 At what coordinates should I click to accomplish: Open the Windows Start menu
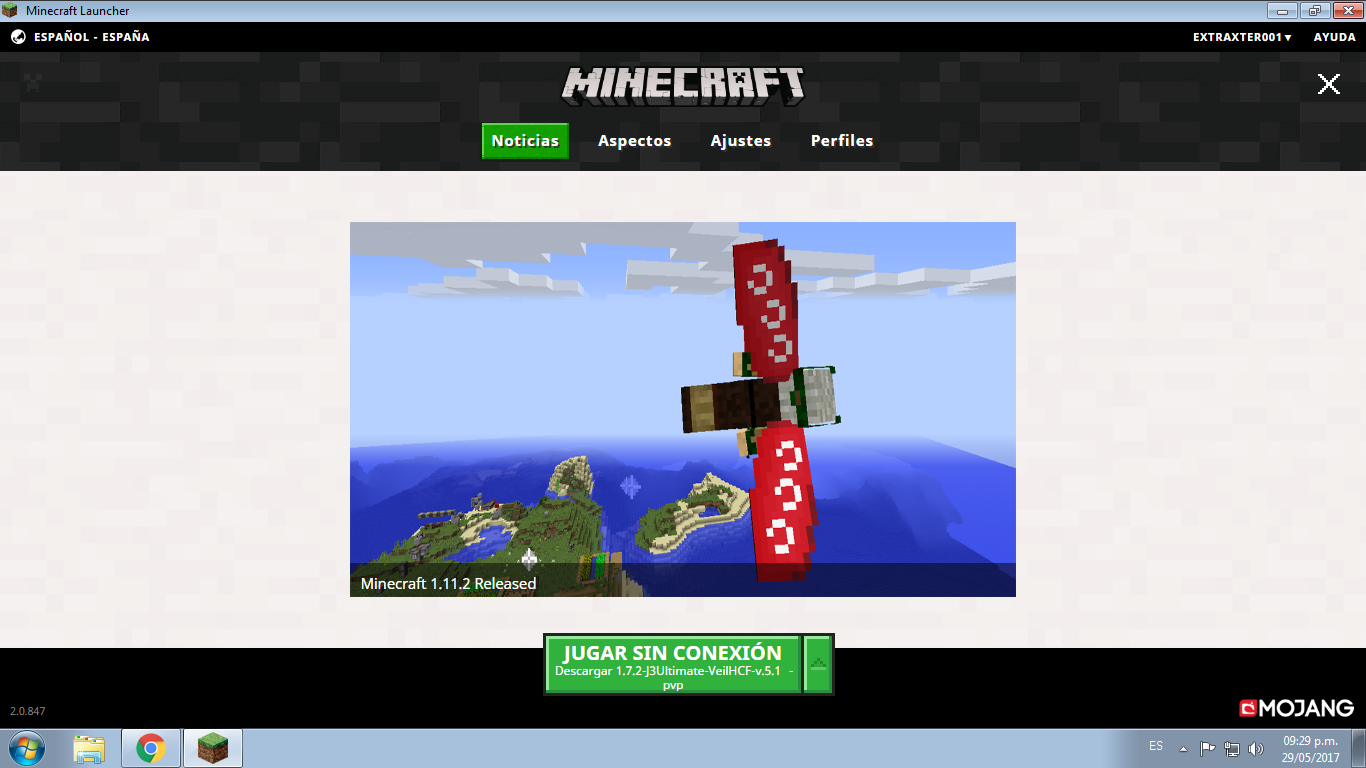[x=27, y=748]
